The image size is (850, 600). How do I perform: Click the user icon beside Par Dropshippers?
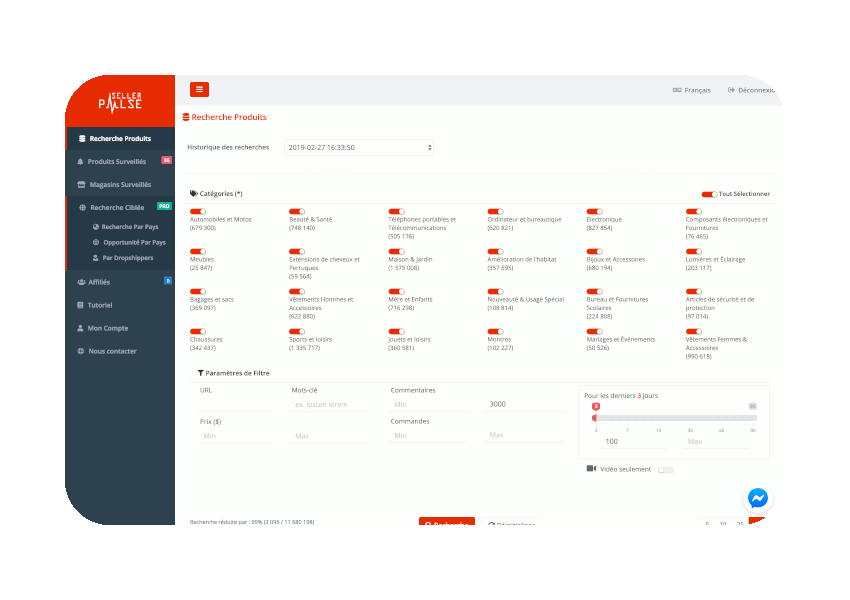pos(95,258)
